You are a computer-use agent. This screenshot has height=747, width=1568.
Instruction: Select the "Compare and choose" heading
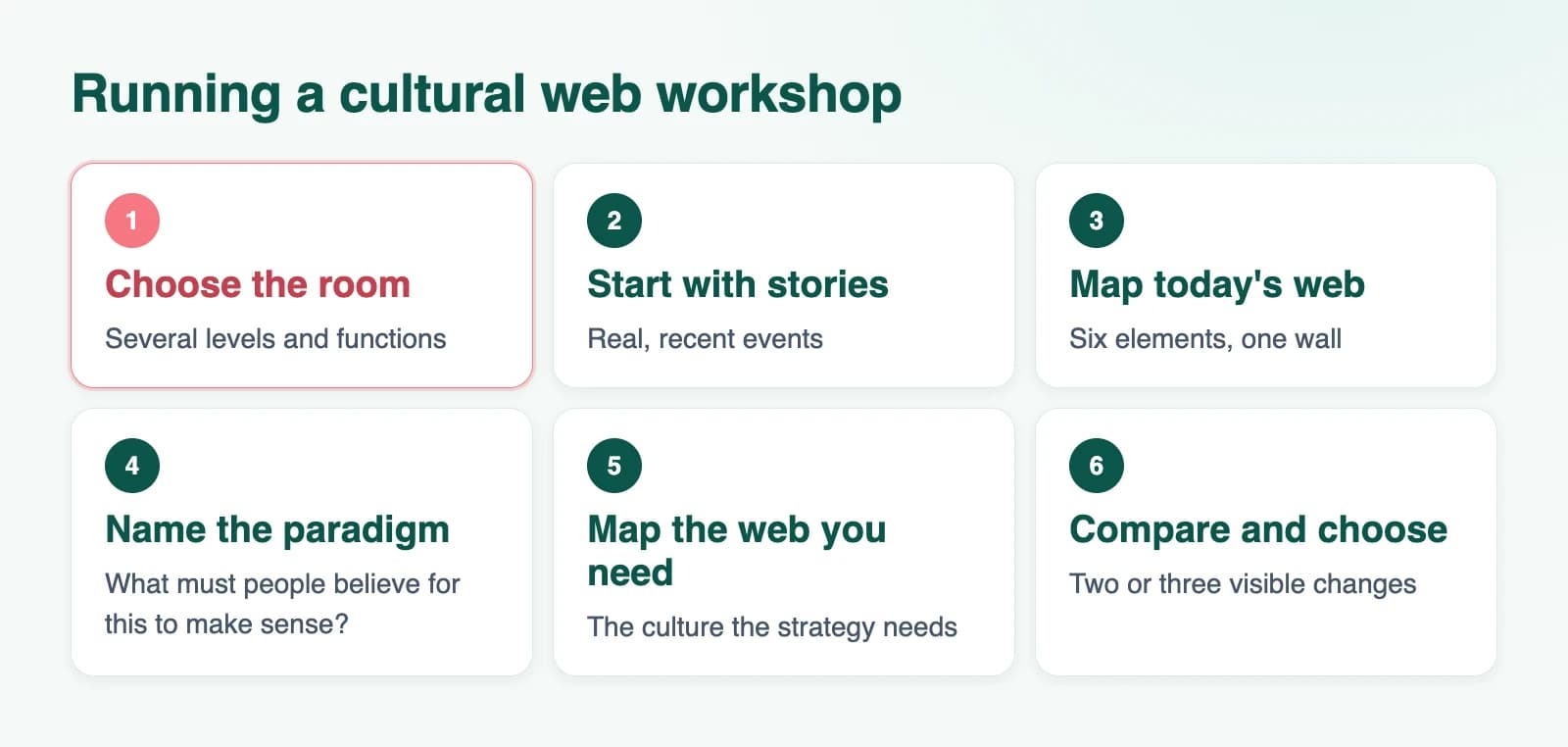pos(1258,529)
